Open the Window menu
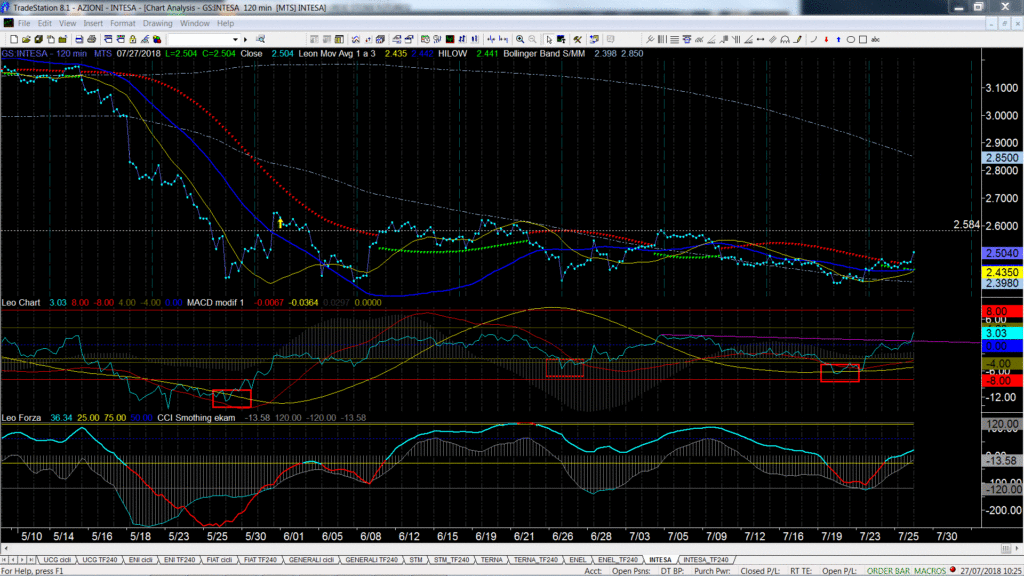Viewport: 1024px width, 576px height. [195, 24]
